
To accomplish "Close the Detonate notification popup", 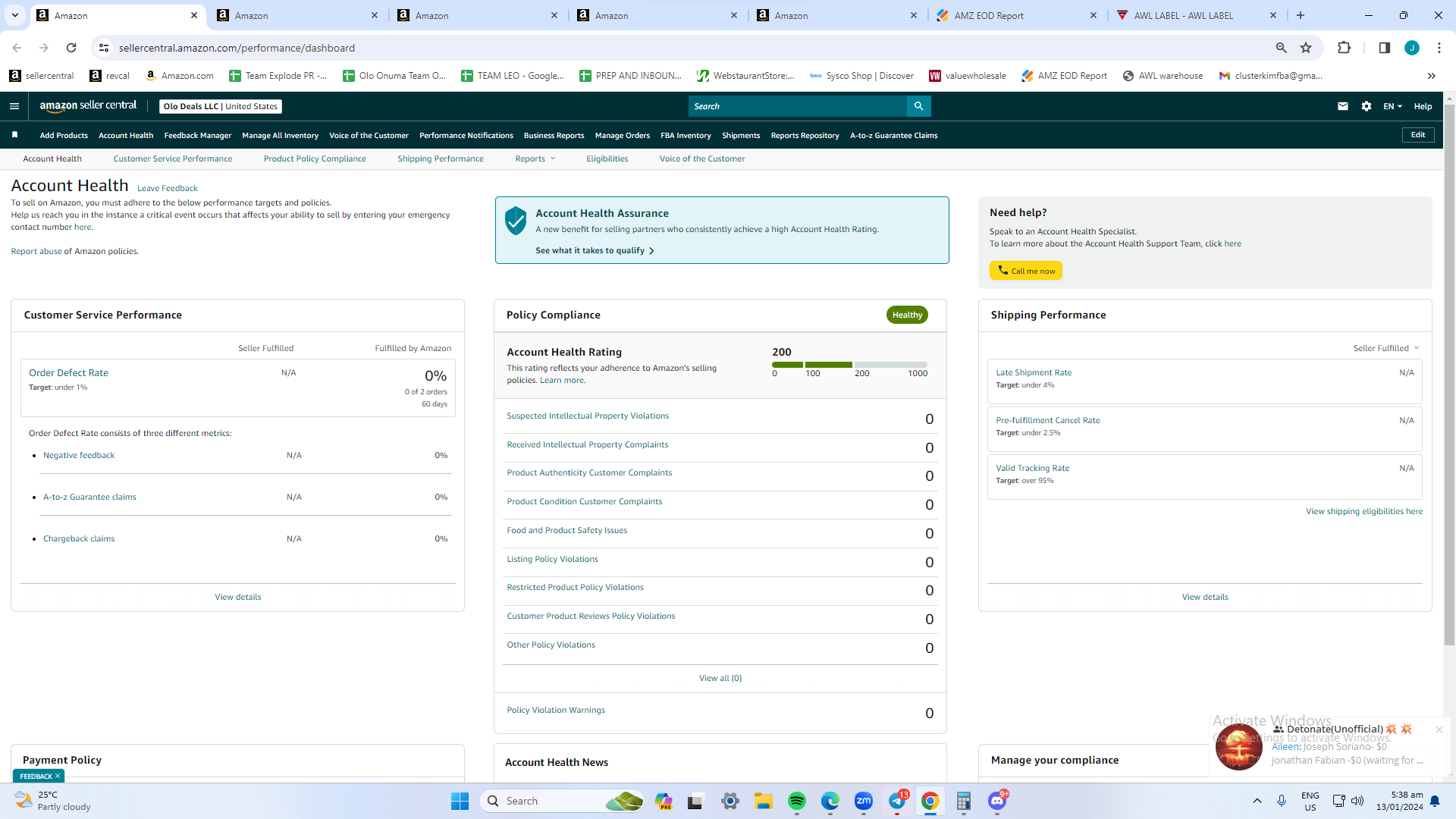I will (1439, 730).
